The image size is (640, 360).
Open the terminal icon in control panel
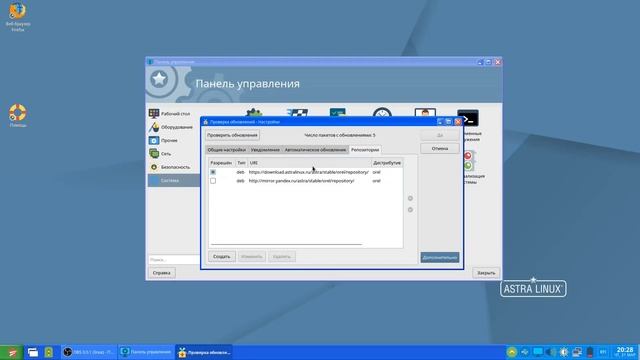[468, 118]
